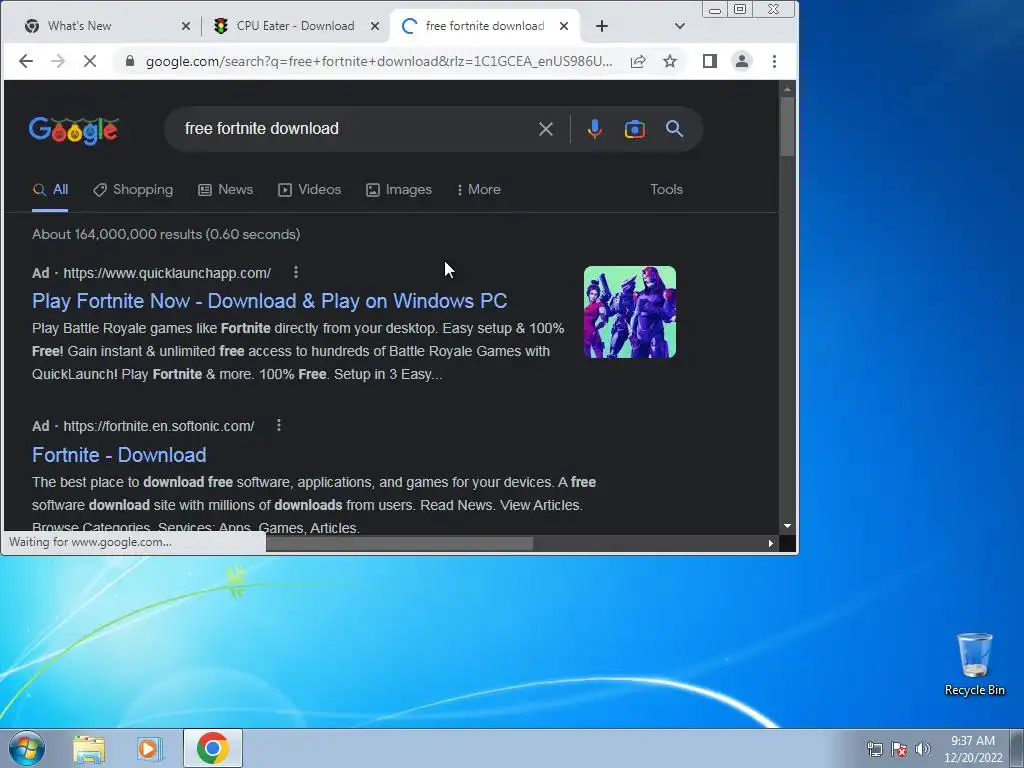Click the volume speaker tray icon
The height and width of the screenshot is (768, 1024).
click(923, 749)
